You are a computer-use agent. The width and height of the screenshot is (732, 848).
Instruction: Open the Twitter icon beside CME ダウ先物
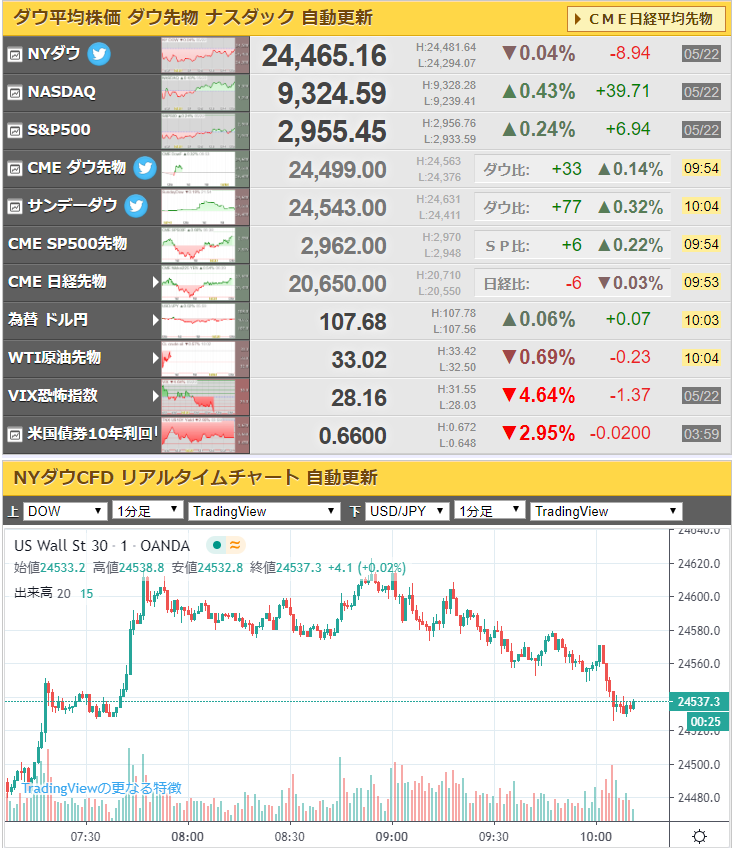tap(145, 168)
